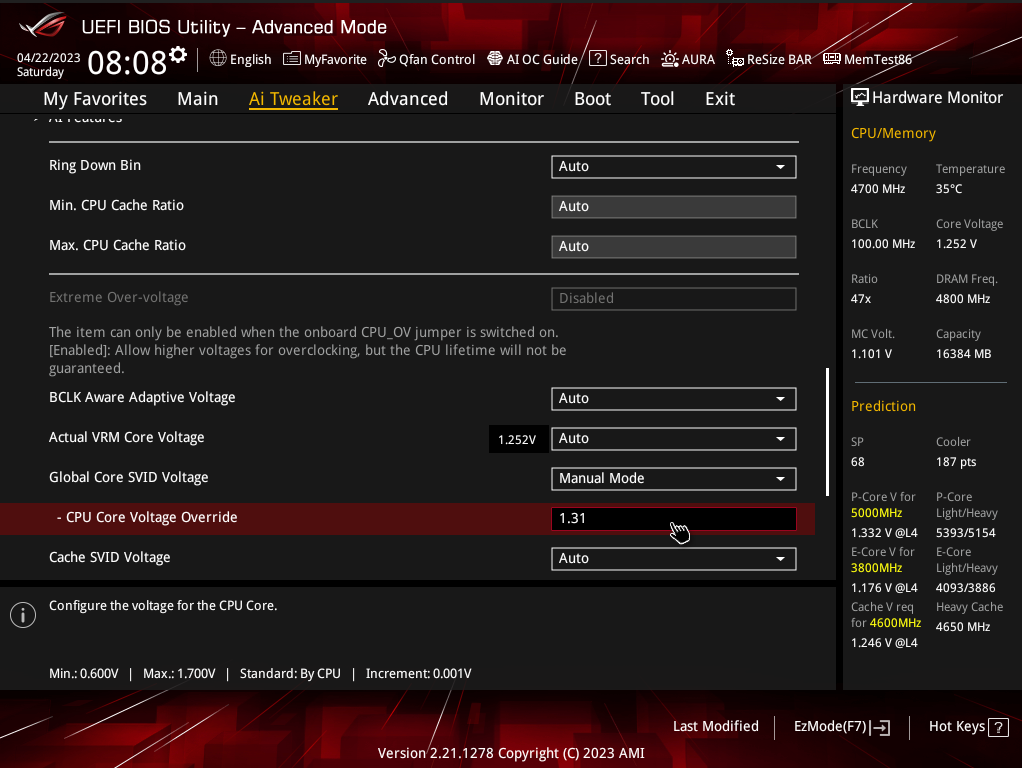Select the Global Core SVID Voltage label
1022x768 pixels.
click(x=128, y=477)
